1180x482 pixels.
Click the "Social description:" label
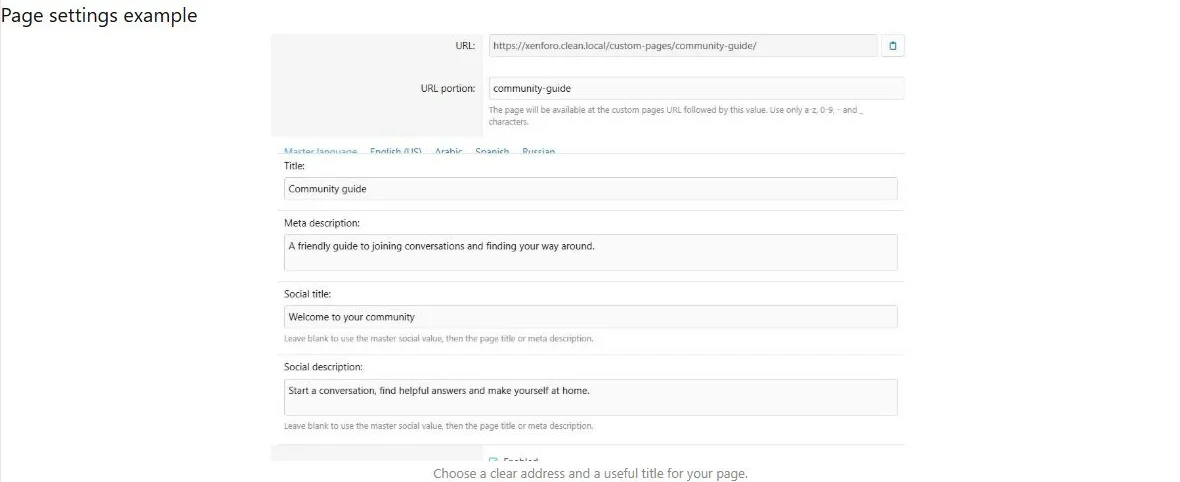coord(324,367)
